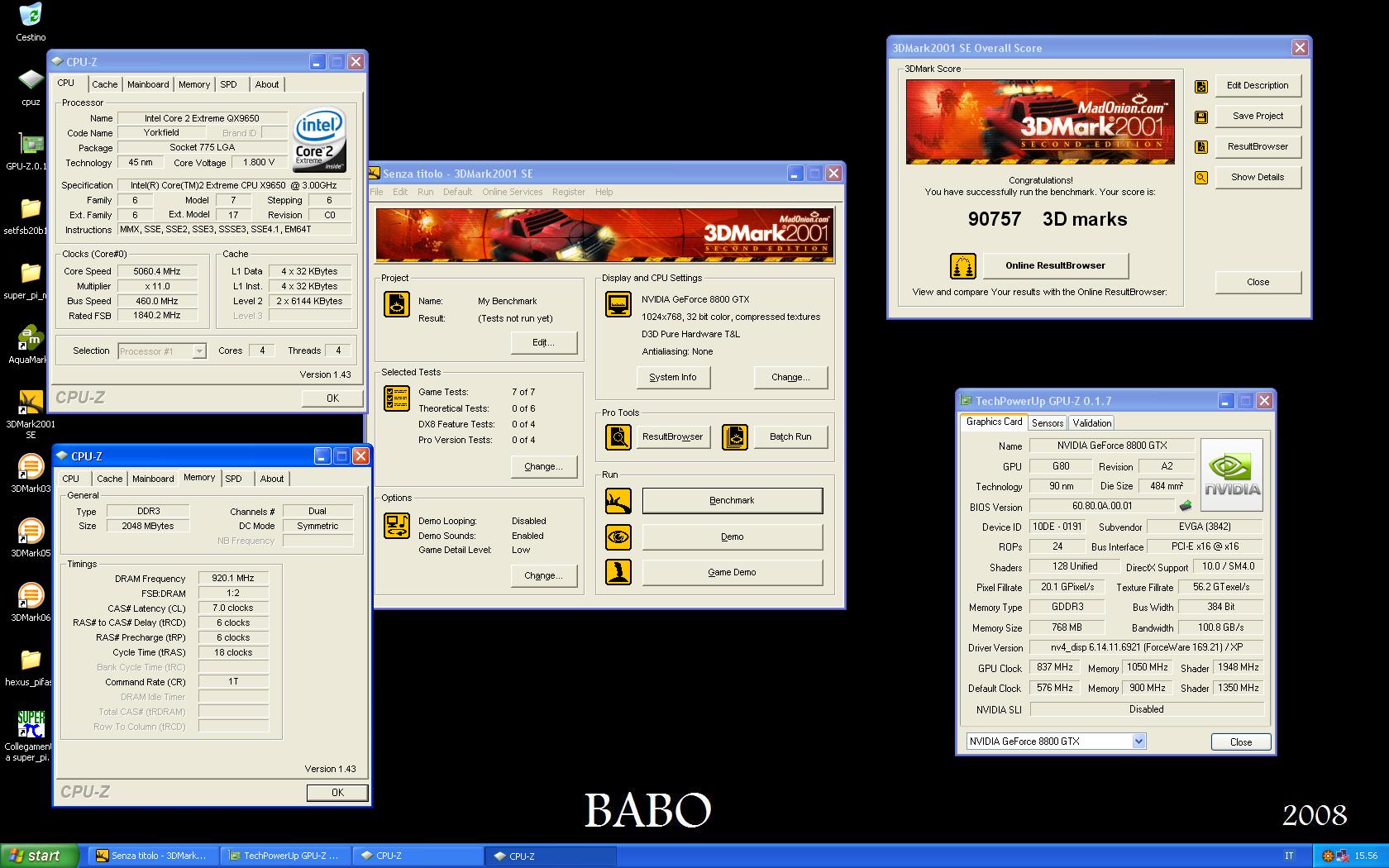
Task: Click the Save Project floppy icon
Action: point(1201,117)
